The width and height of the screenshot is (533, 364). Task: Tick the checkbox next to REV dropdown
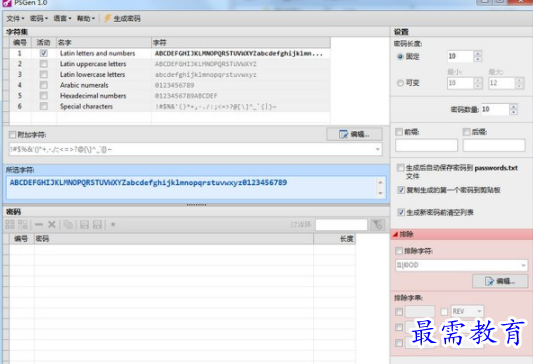pyautogui.click(x=444, y=311)
